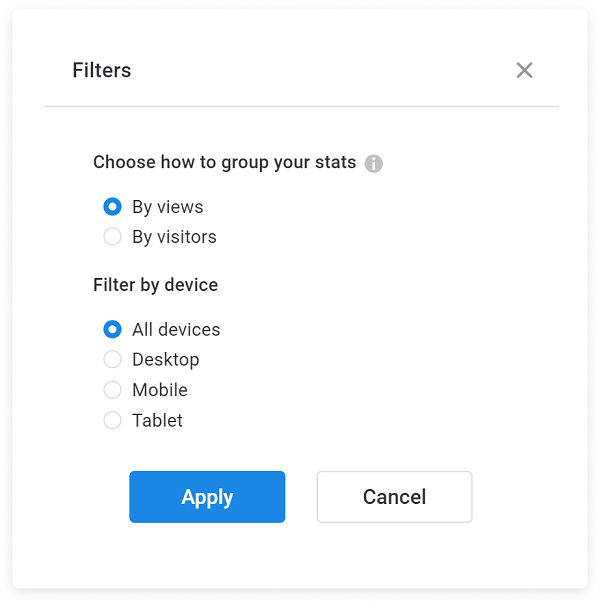This screenshot has height=604, width=600.
Task: Apply the selected filters
Action: [x=207, y=497]
